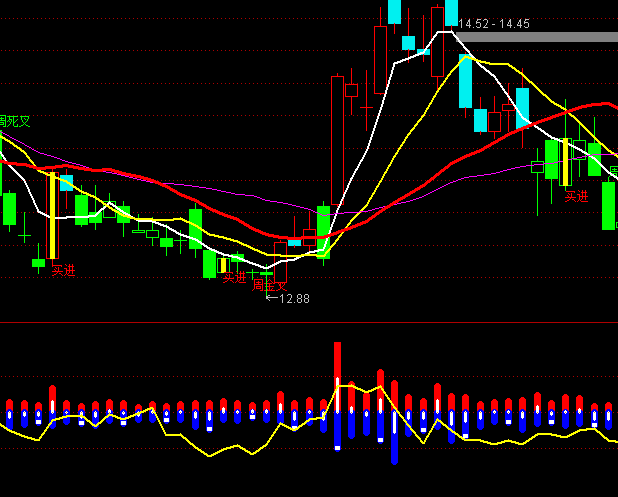Click the 14.52 - 14.45 price range label
Image resolution: width=618 pixels, height=497 pixels.
(x=494, y=24)
